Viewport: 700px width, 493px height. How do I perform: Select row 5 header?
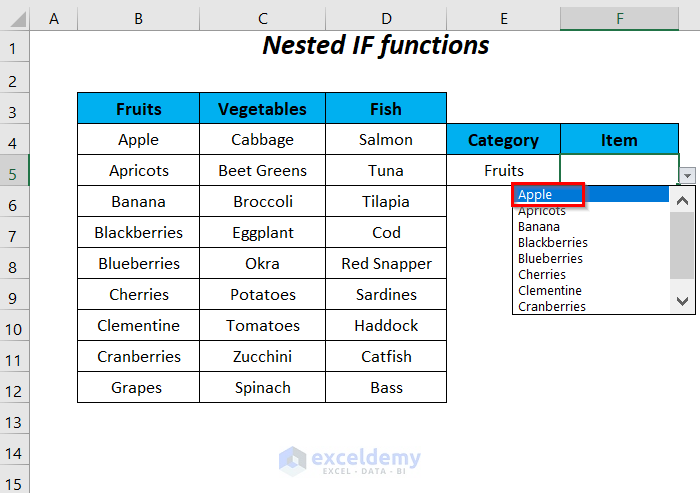pos(14,171)
